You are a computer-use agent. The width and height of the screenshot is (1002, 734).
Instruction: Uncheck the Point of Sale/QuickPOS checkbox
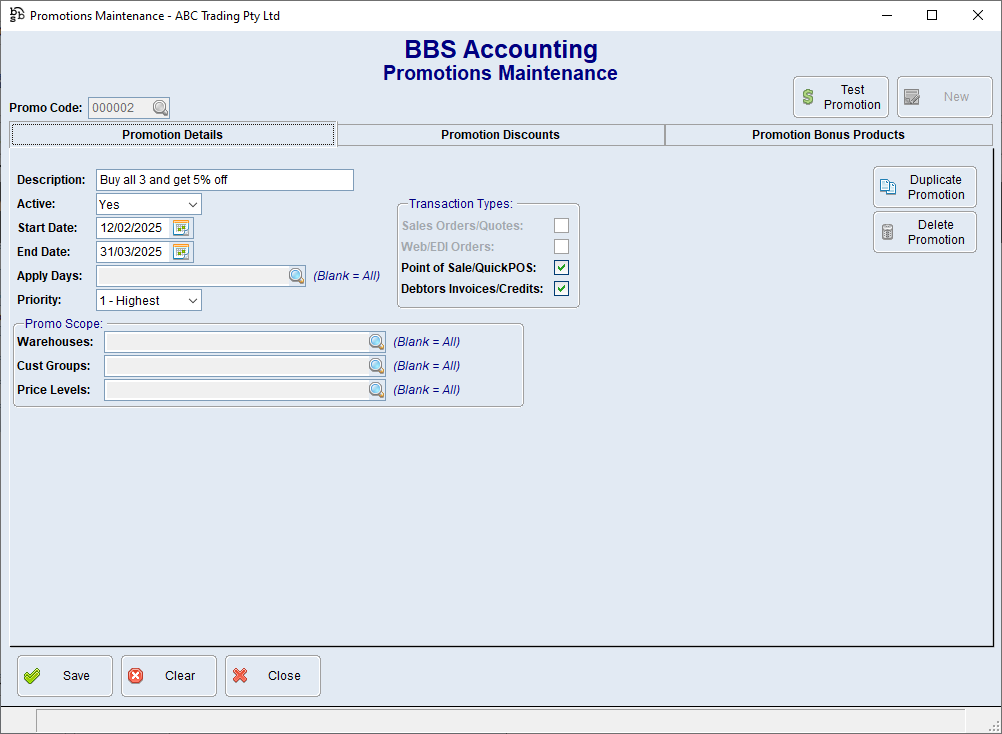[562, 267]
